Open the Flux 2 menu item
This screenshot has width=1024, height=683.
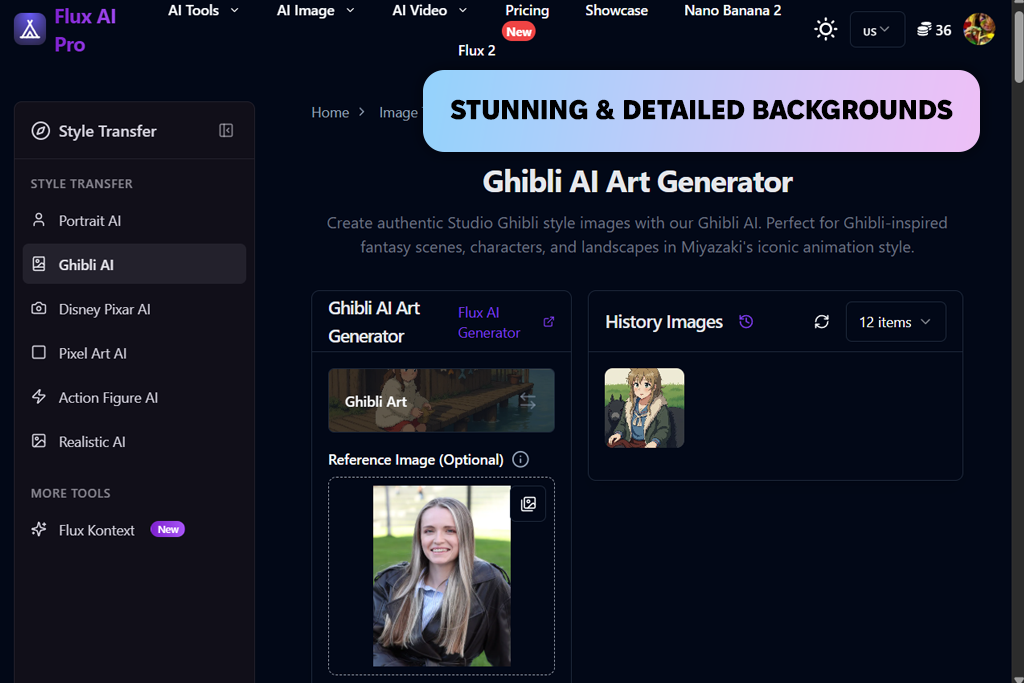pyautogui.click(x=477, y=50)
